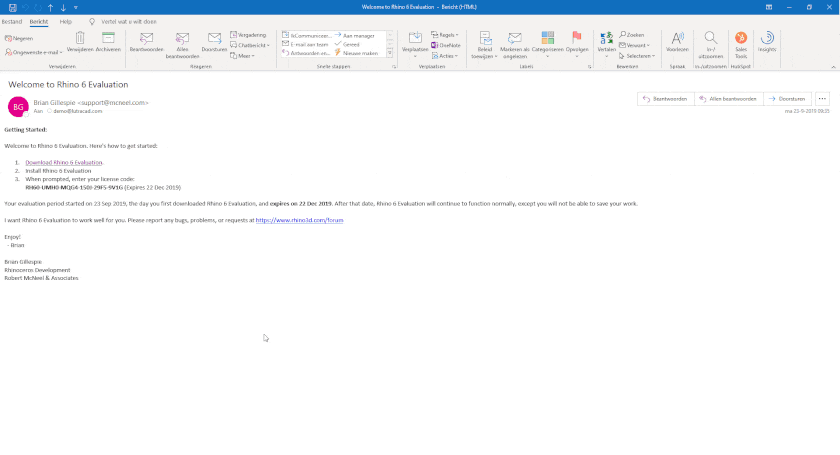Image resolution: width=840 pixels, height=455 pixels.
Task: Click sender name Brian Gillespie
Action: [54, 102]
